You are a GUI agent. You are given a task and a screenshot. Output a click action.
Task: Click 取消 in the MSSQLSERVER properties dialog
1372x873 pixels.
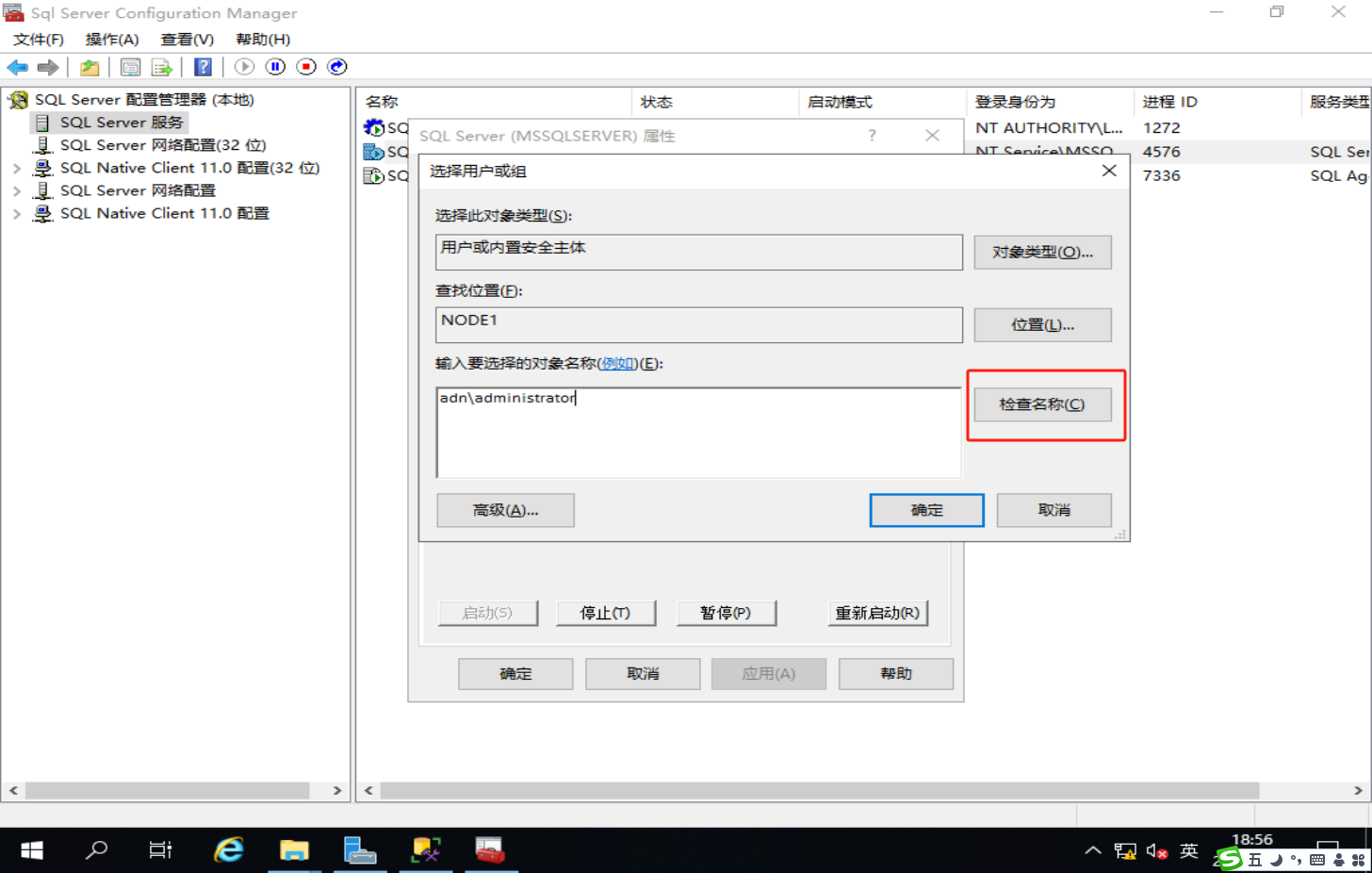[x=643, y=674]
